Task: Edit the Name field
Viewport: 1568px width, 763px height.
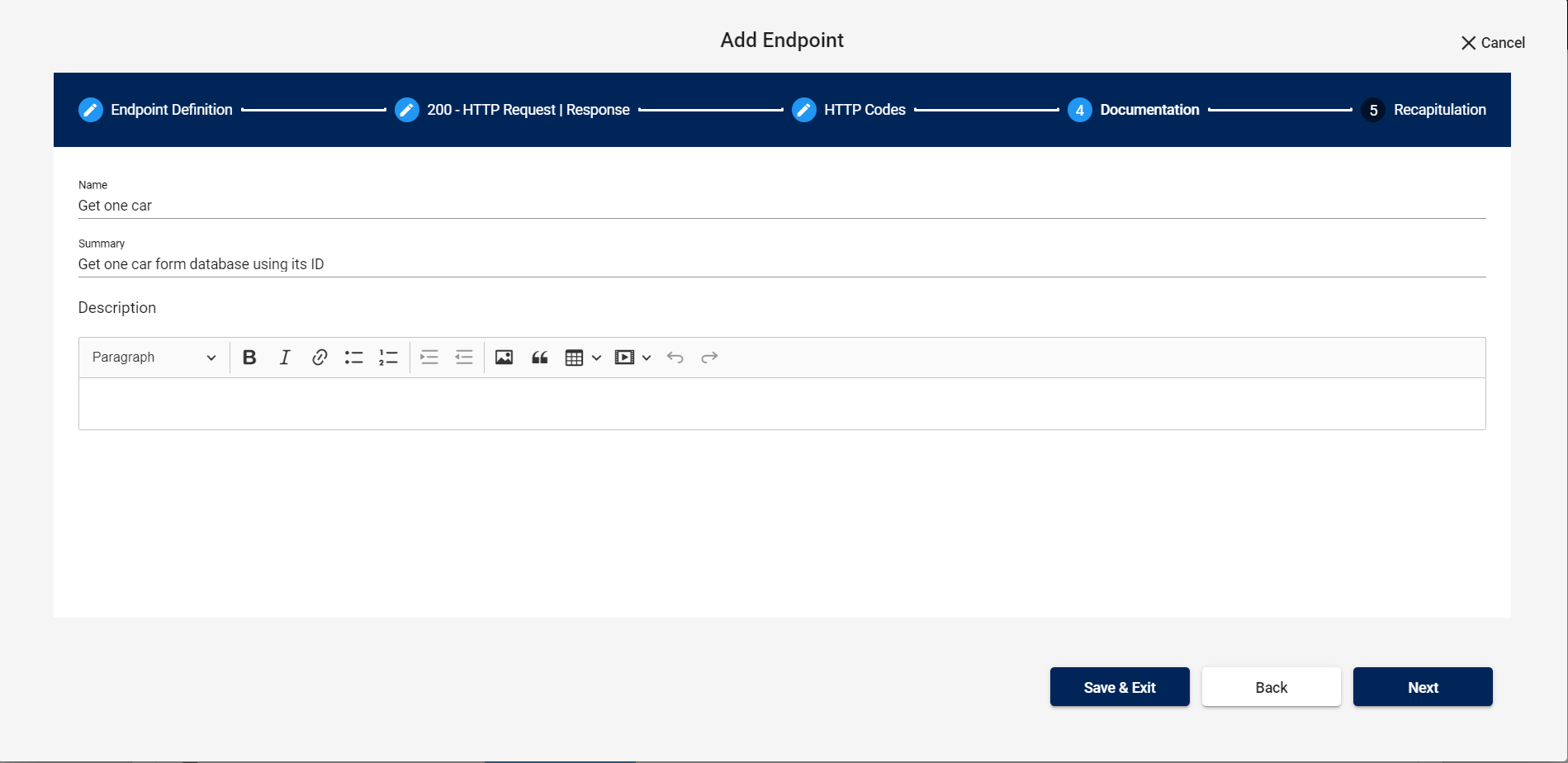Action: pyautogui.click(x=782, y=206)
